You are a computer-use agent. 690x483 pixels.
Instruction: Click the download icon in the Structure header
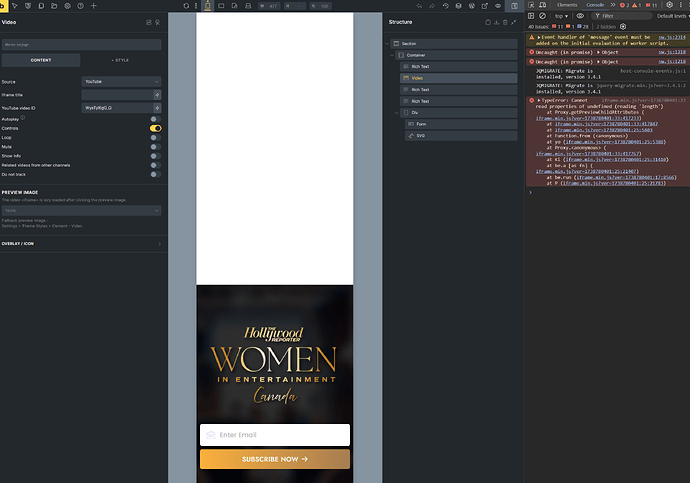pos(496,22)
